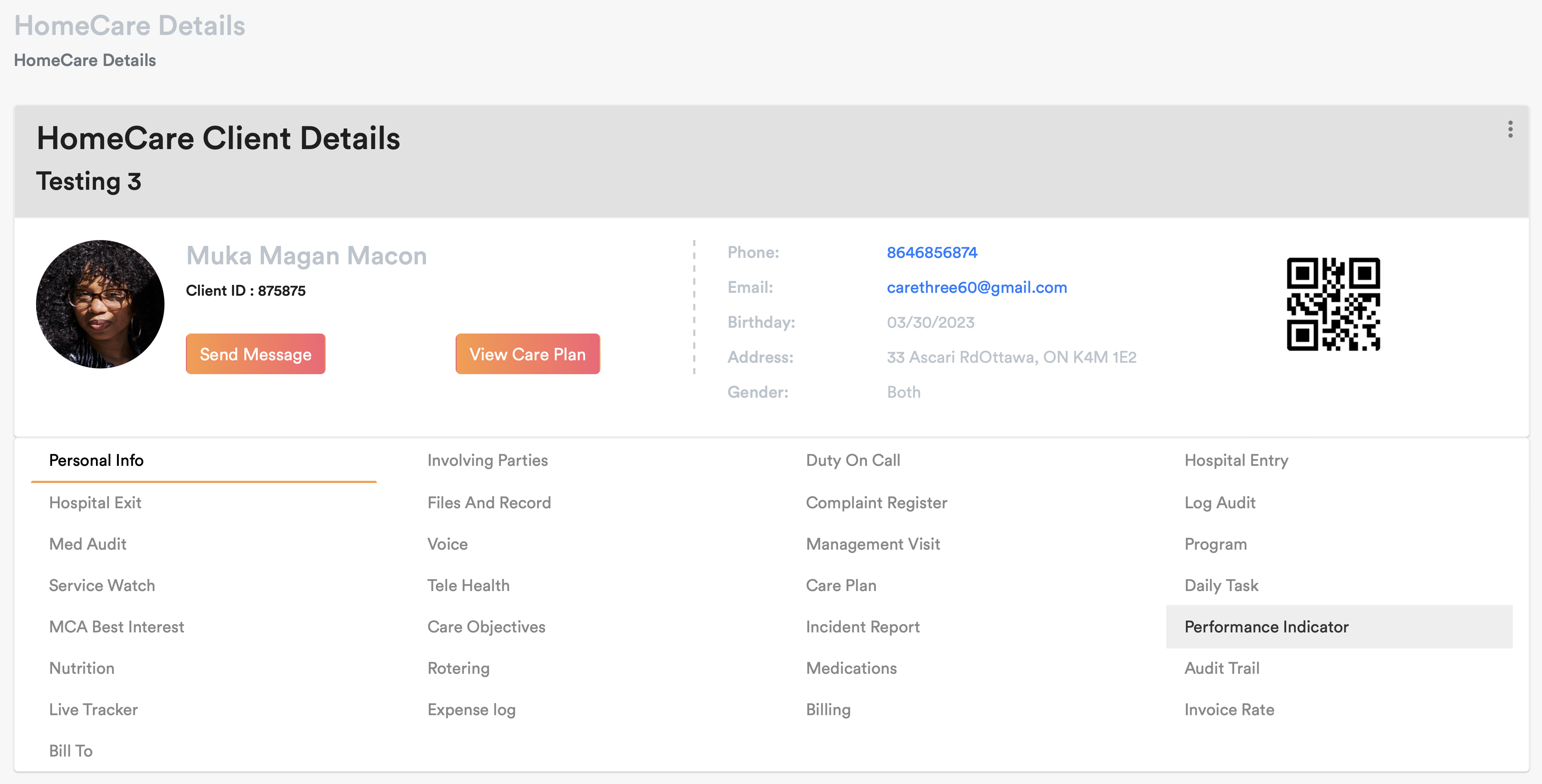Switch to Incident Report tab

862,627
